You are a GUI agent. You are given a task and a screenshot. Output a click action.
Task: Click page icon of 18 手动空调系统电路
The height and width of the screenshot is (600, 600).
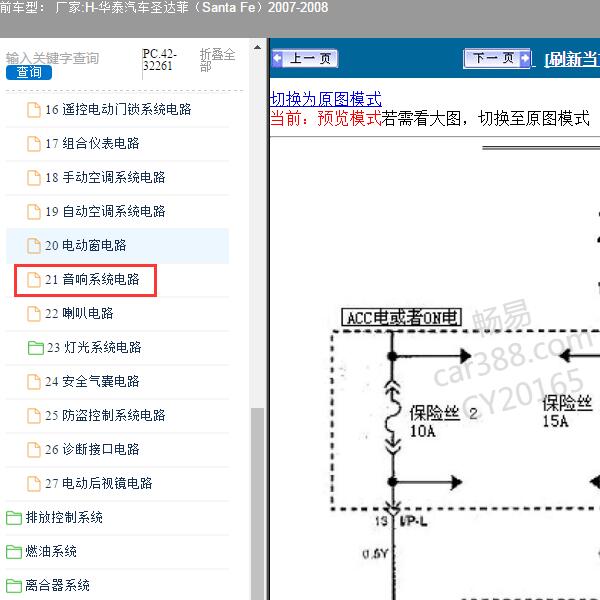[34, 178]
